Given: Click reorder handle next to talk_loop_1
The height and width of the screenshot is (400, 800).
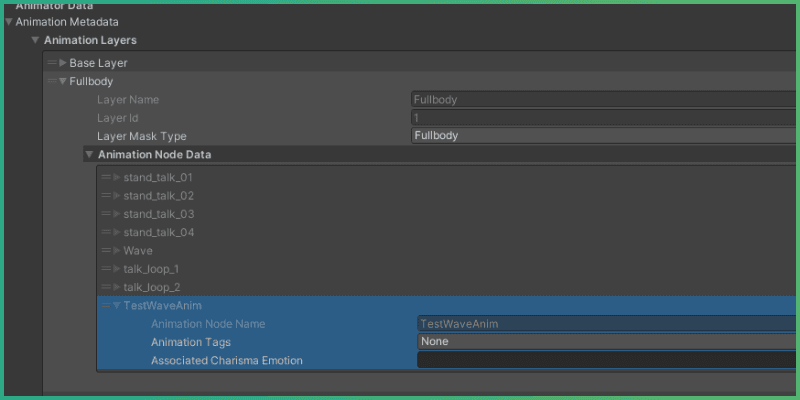Looking at the screenshot, I should click(106, 269).
